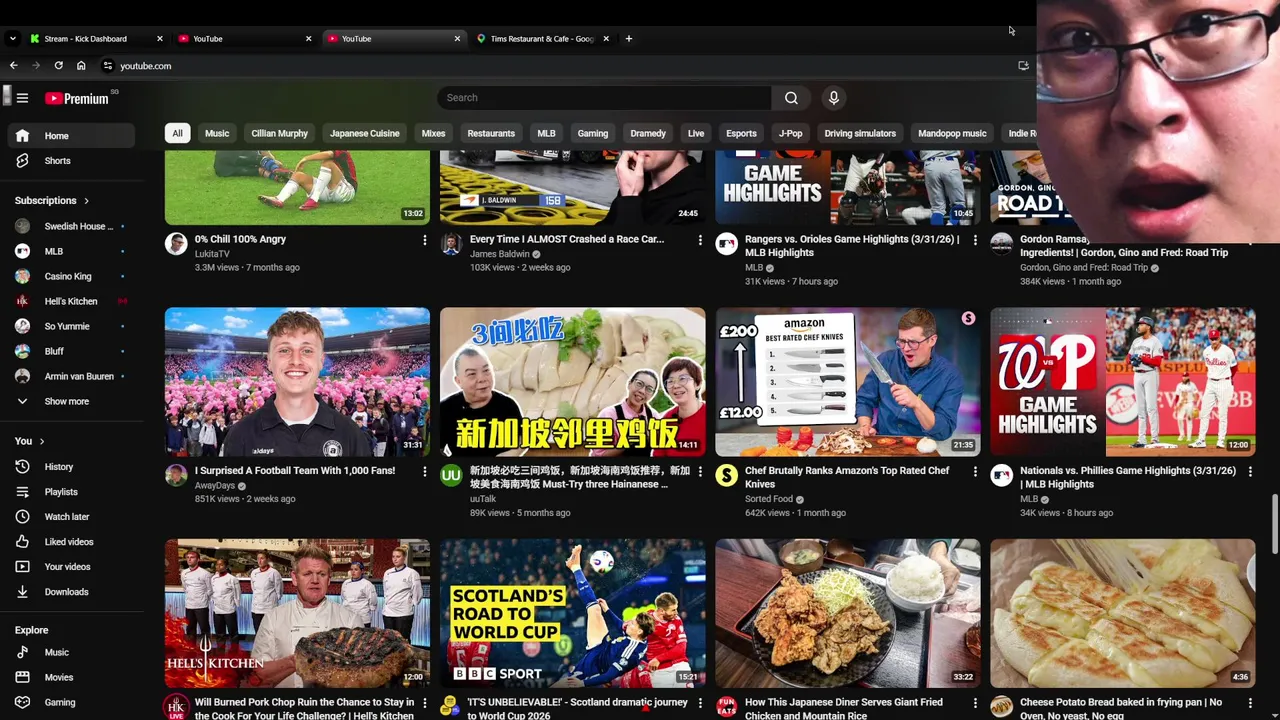Select the Cillian Murphy filter chip
Image resolution: width=1280 pixels, height=720 pixels.
279,133
